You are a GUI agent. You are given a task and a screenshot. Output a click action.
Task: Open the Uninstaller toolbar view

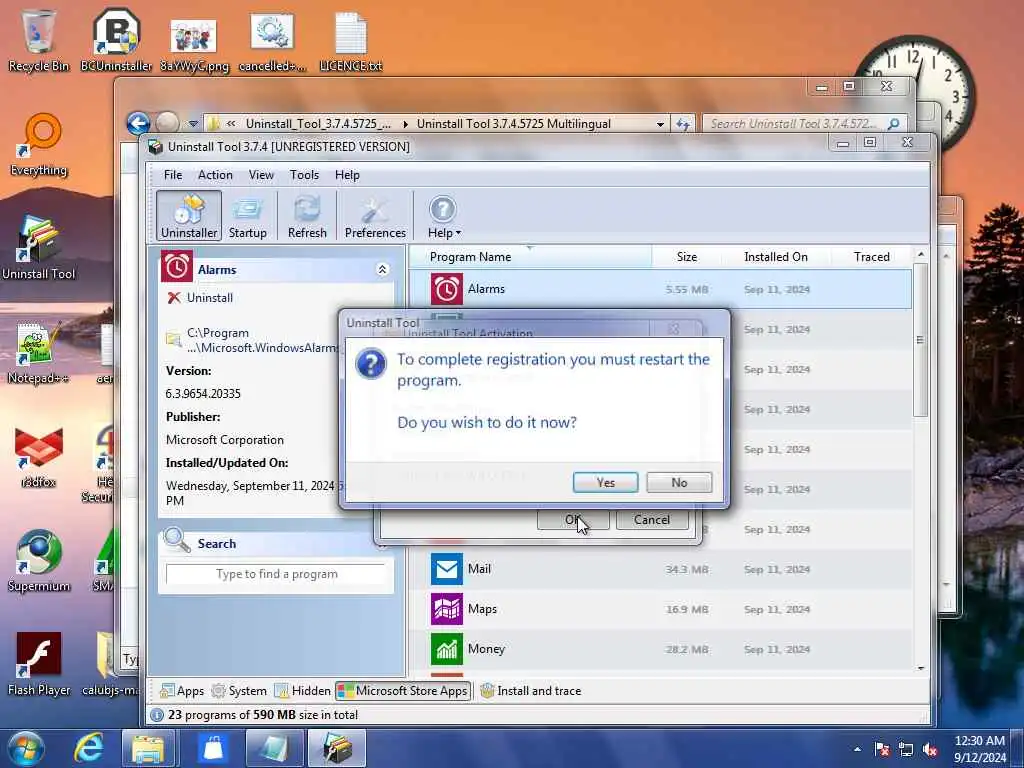[189, 216]
